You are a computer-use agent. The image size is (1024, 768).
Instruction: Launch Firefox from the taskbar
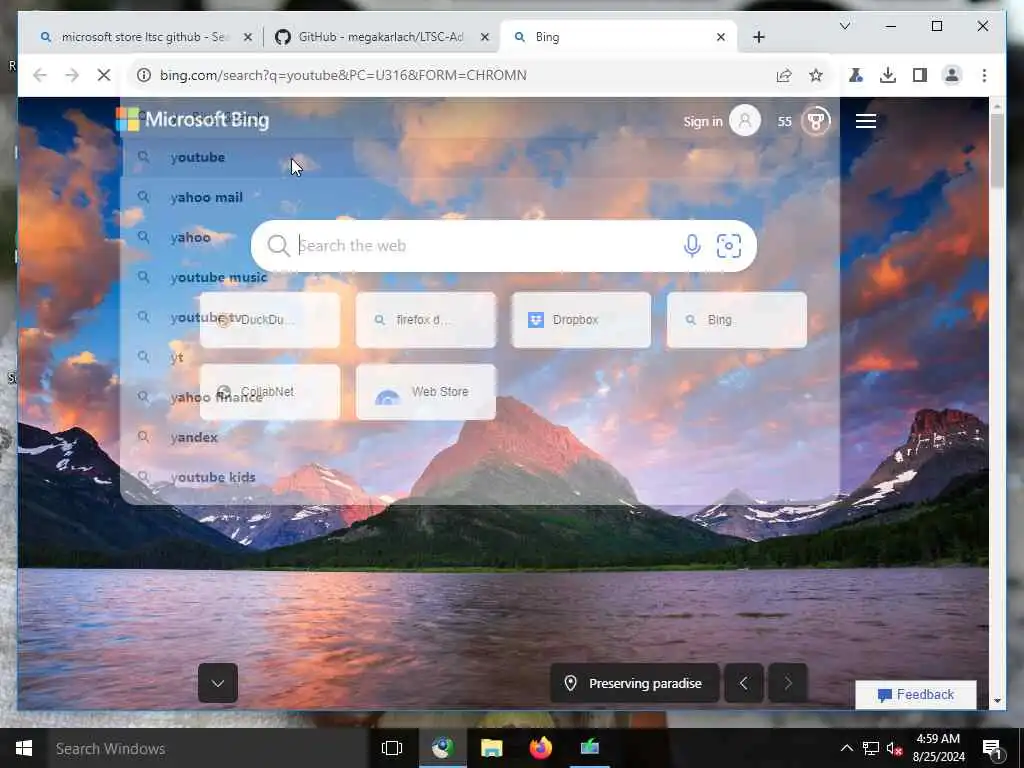tap(541, 748)
